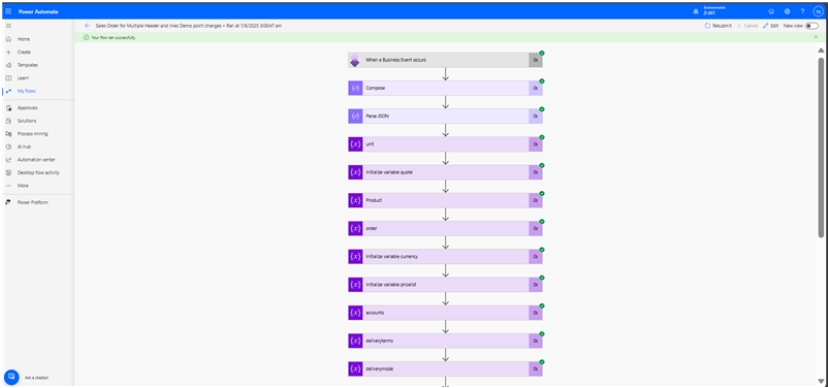Expand the Compose action step
This screenshot has width=828, height=388.
pos(445,88)
